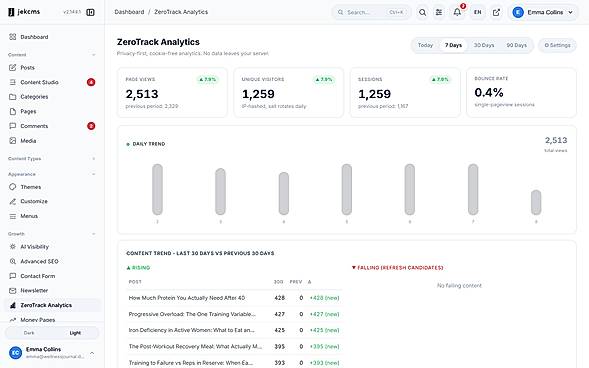Click the Sessions +7.9% change badge
The height and width of the screenshot is (368, 589).
tap(440, 80)
